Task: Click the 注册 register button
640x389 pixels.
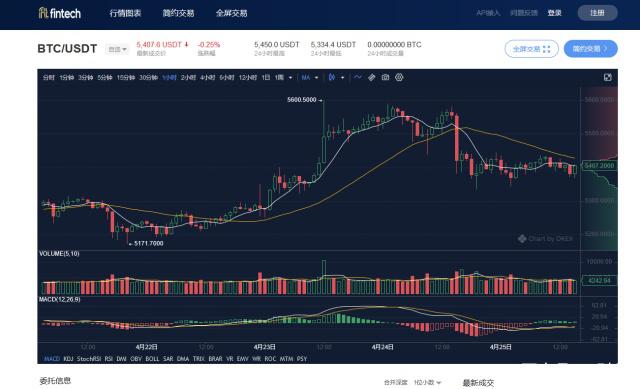Action: pos(597,13)
